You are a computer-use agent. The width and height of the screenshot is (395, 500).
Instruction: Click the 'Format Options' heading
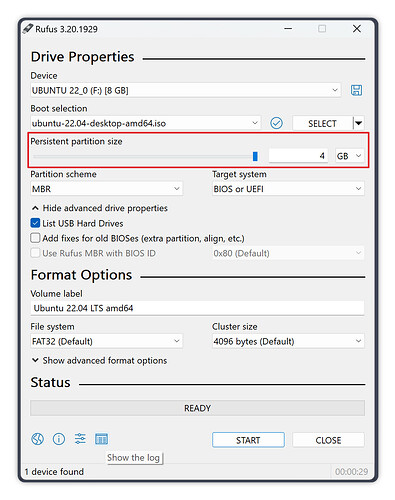click(81, 275)
